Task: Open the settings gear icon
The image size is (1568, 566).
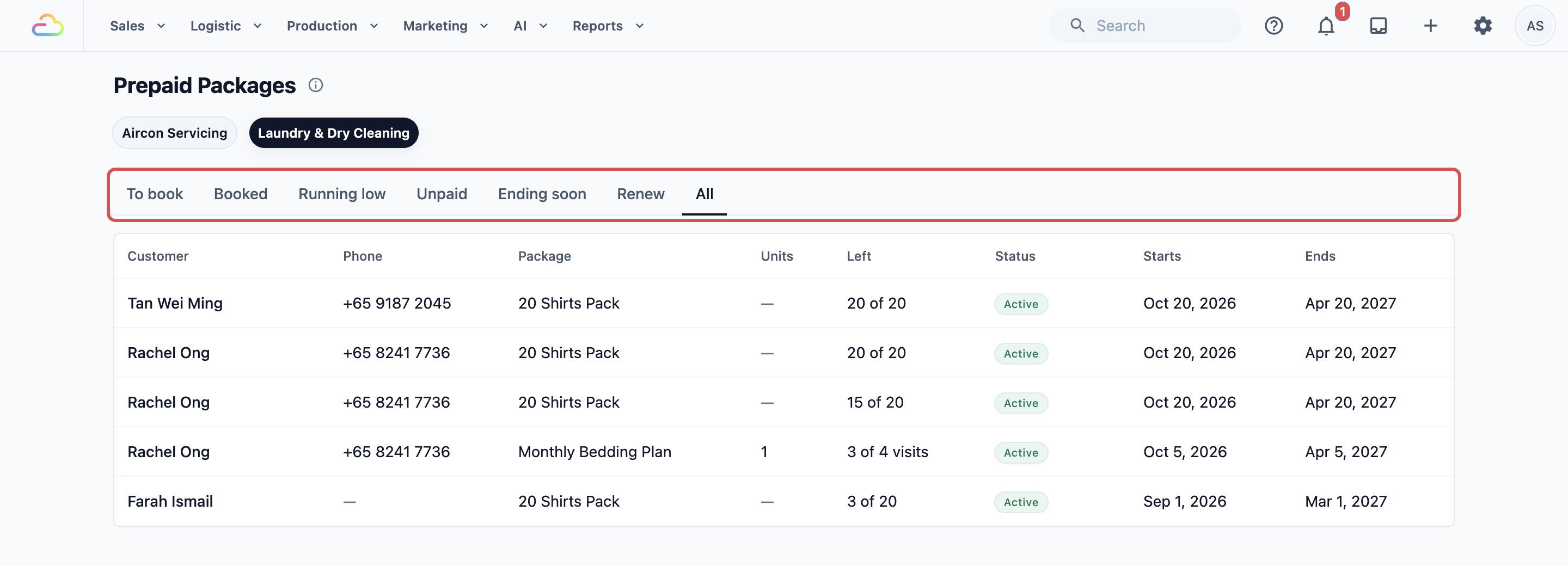Action: pyautogui.click(x=1483, y=26)
